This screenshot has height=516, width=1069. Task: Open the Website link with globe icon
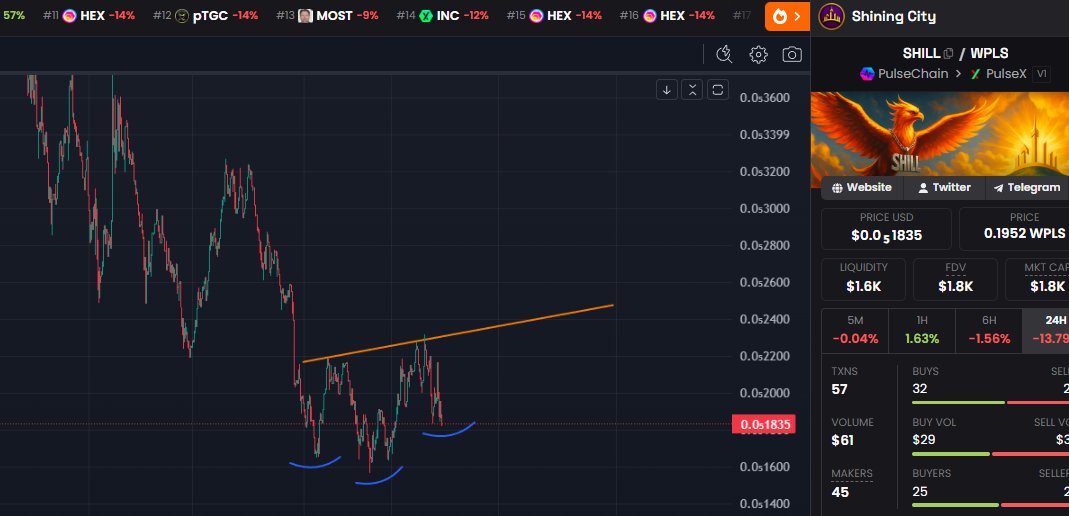tap(862, 187)
